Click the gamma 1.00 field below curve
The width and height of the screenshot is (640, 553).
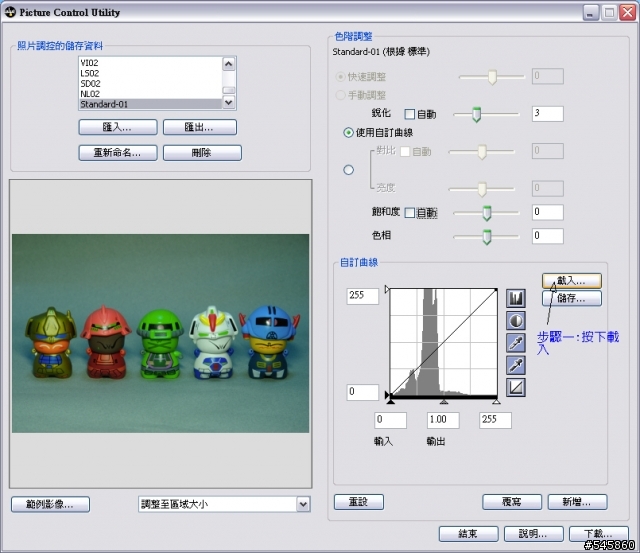point(443,420)
